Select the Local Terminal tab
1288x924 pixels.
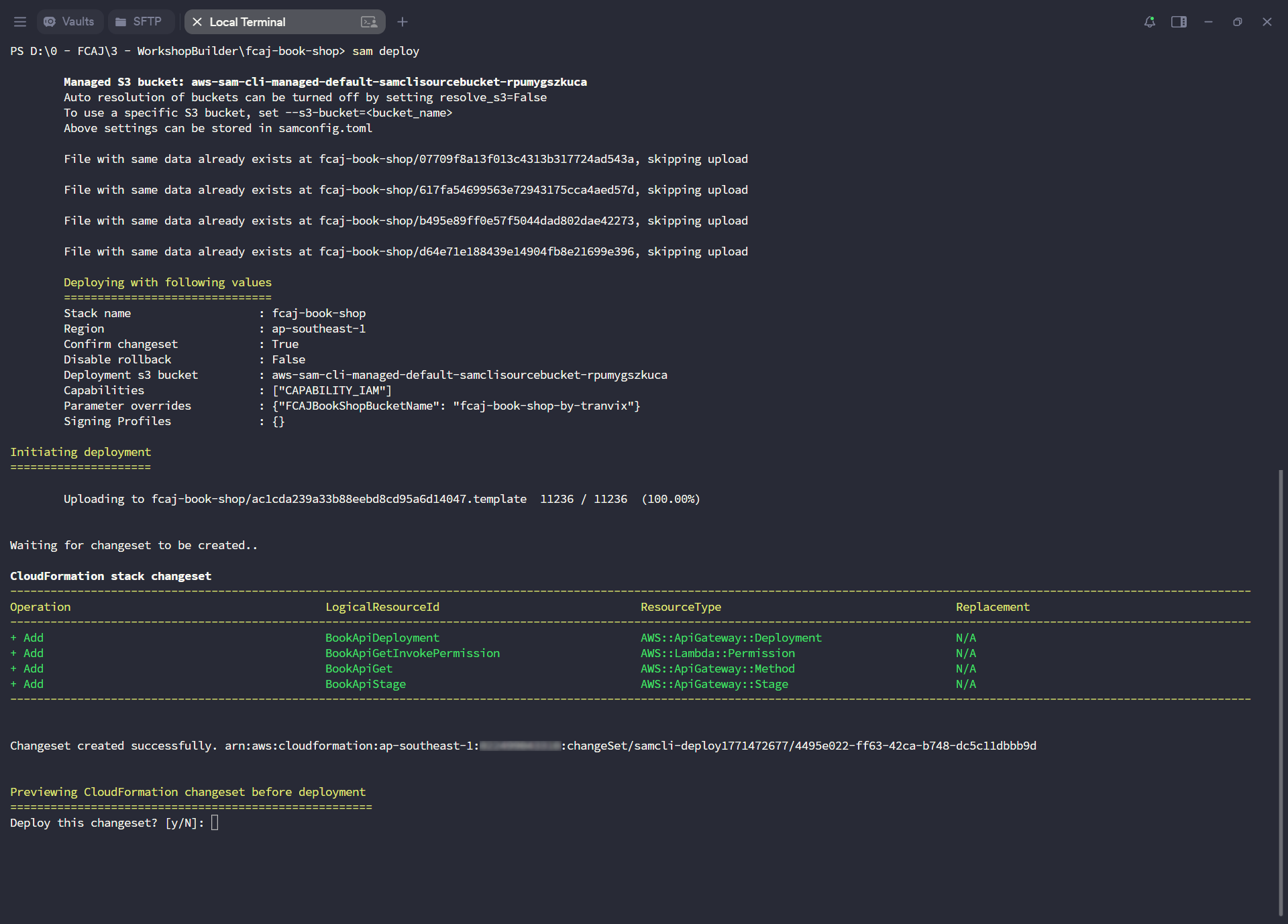click(x=284, y=21)
